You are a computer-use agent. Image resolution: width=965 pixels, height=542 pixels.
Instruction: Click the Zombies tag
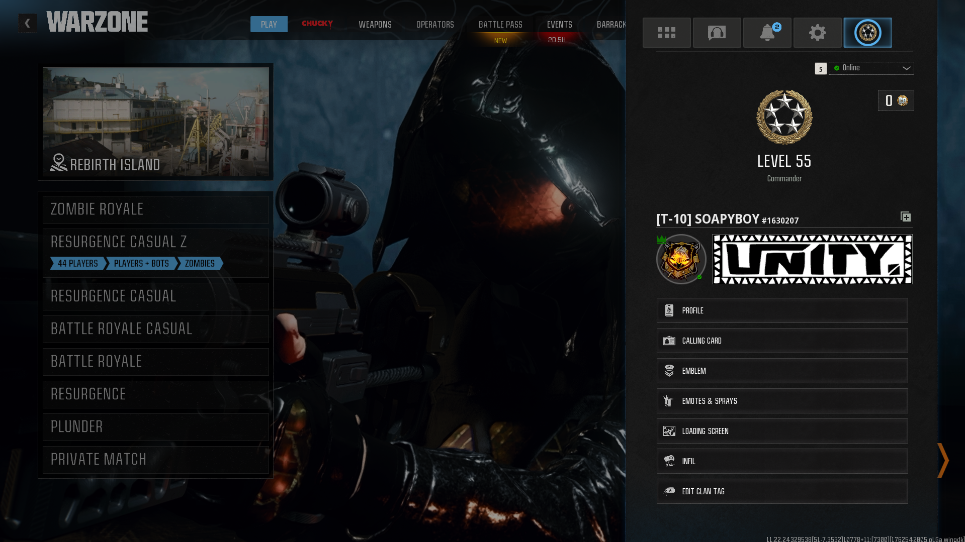pyautogui.click(x=200, y=263)
